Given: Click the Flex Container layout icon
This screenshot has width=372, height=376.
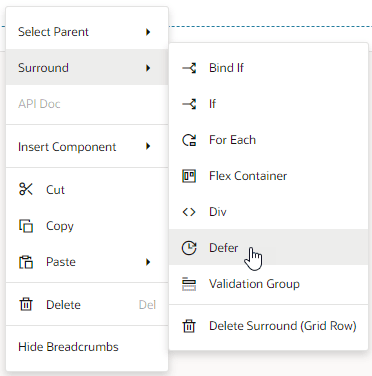Looking at the screenshot, I should (x=189, y=176).
